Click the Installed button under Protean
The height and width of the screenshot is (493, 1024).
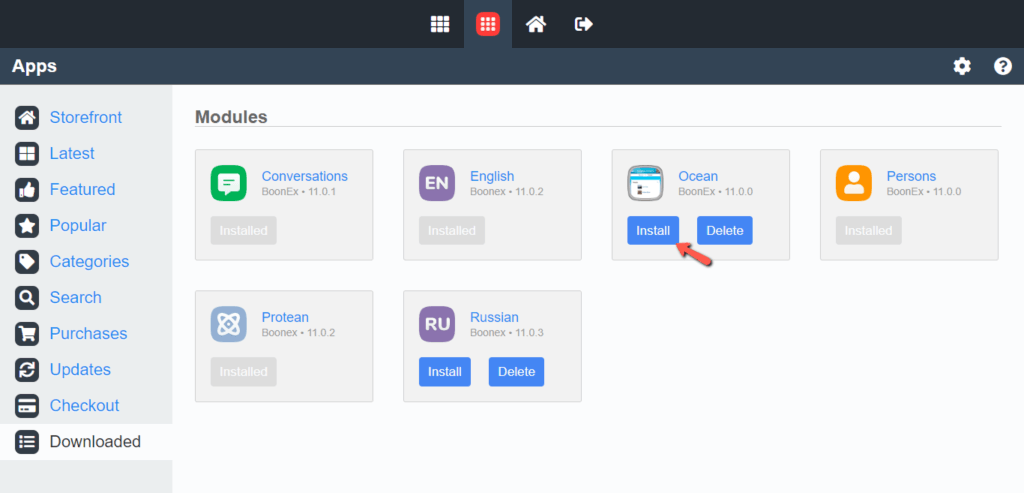[244, 372]
